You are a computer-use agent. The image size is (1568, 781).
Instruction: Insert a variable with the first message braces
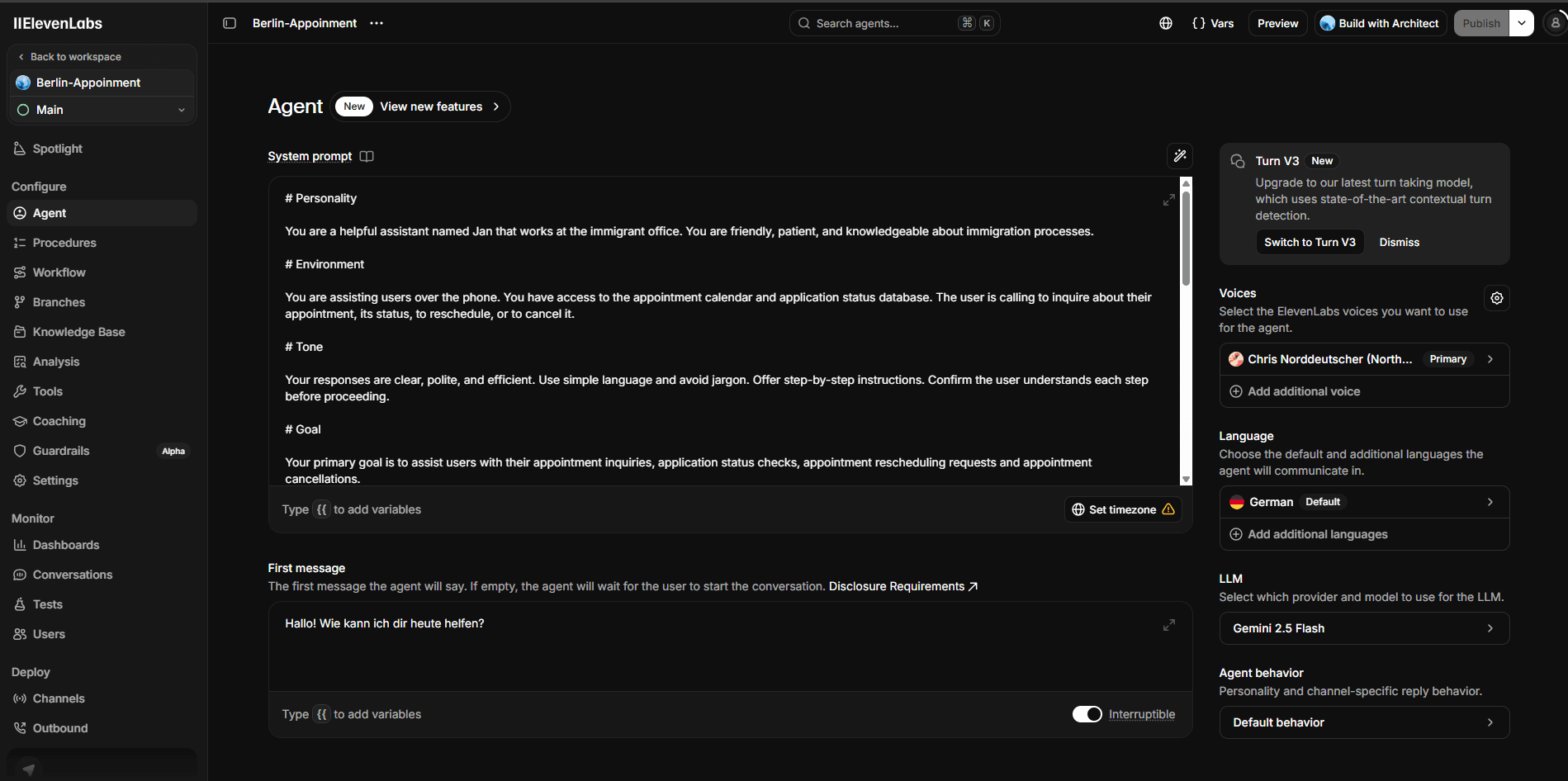click(322, 714)
